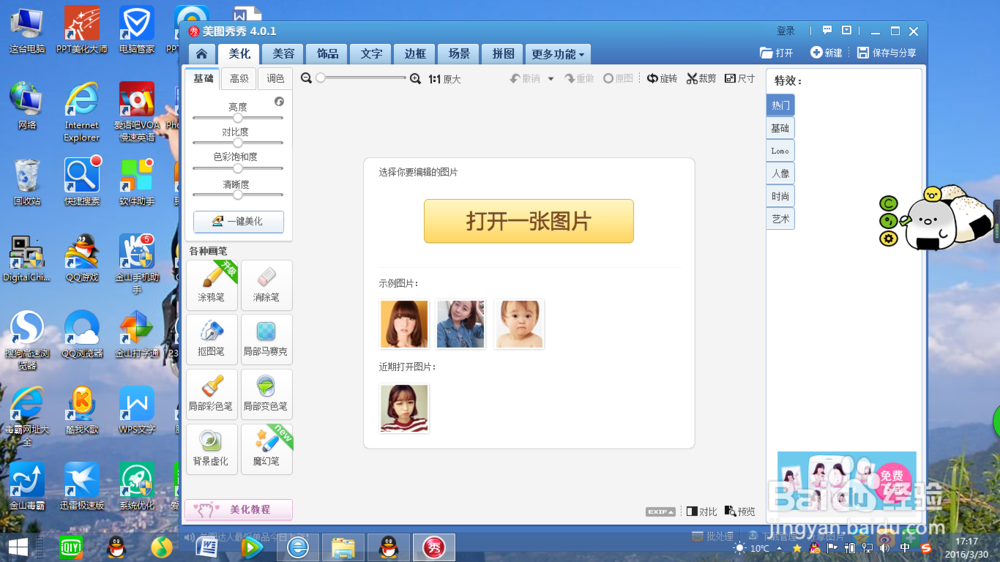Click the EXIF info button
Viewport: 1000px width, 562px height.
[x=660, y=512]
